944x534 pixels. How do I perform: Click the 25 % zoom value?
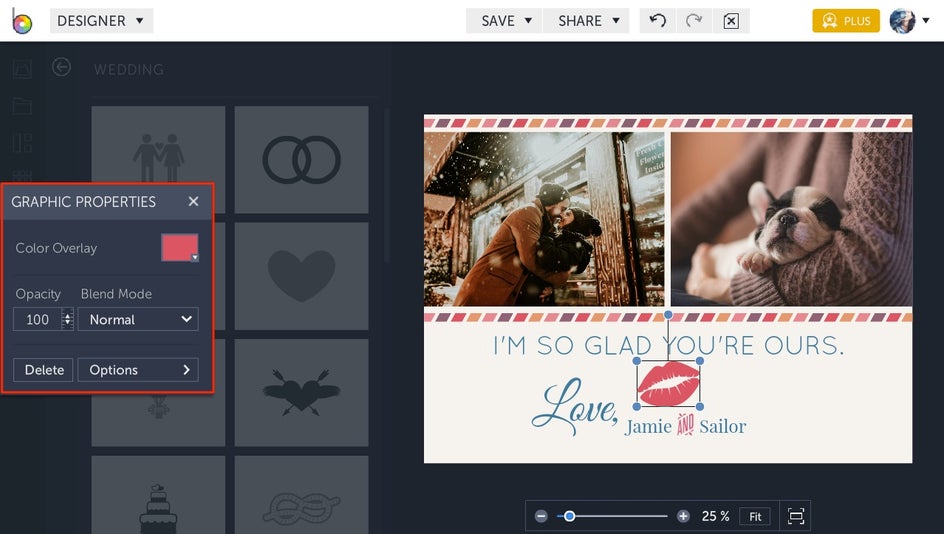(715, 516)
